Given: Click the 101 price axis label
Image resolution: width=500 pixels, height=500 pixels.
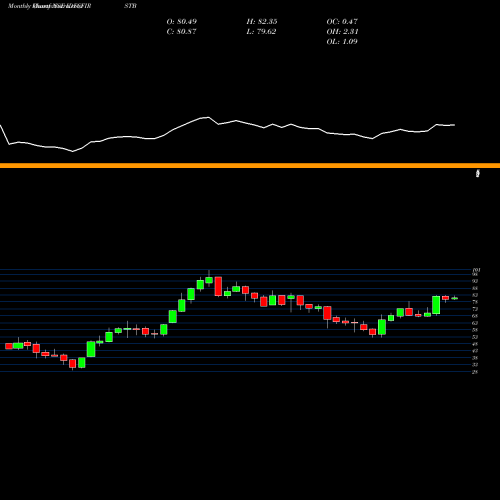Looking at the screenshot, I should pyautogui.click(x=476, y=270).
